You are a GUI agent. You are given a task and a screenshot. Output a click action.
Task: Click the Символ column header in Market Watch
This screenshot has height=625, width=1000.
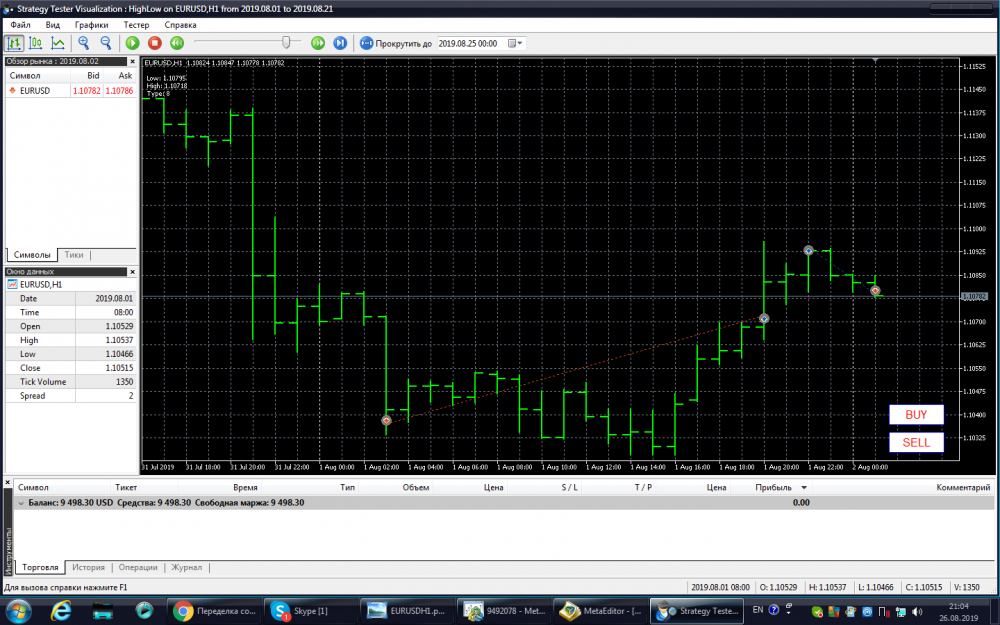(25, 75)
